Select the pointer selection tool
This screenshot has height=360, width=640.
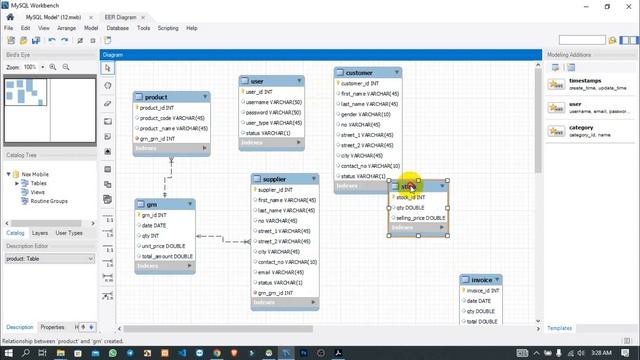click(x=108, y=68)
